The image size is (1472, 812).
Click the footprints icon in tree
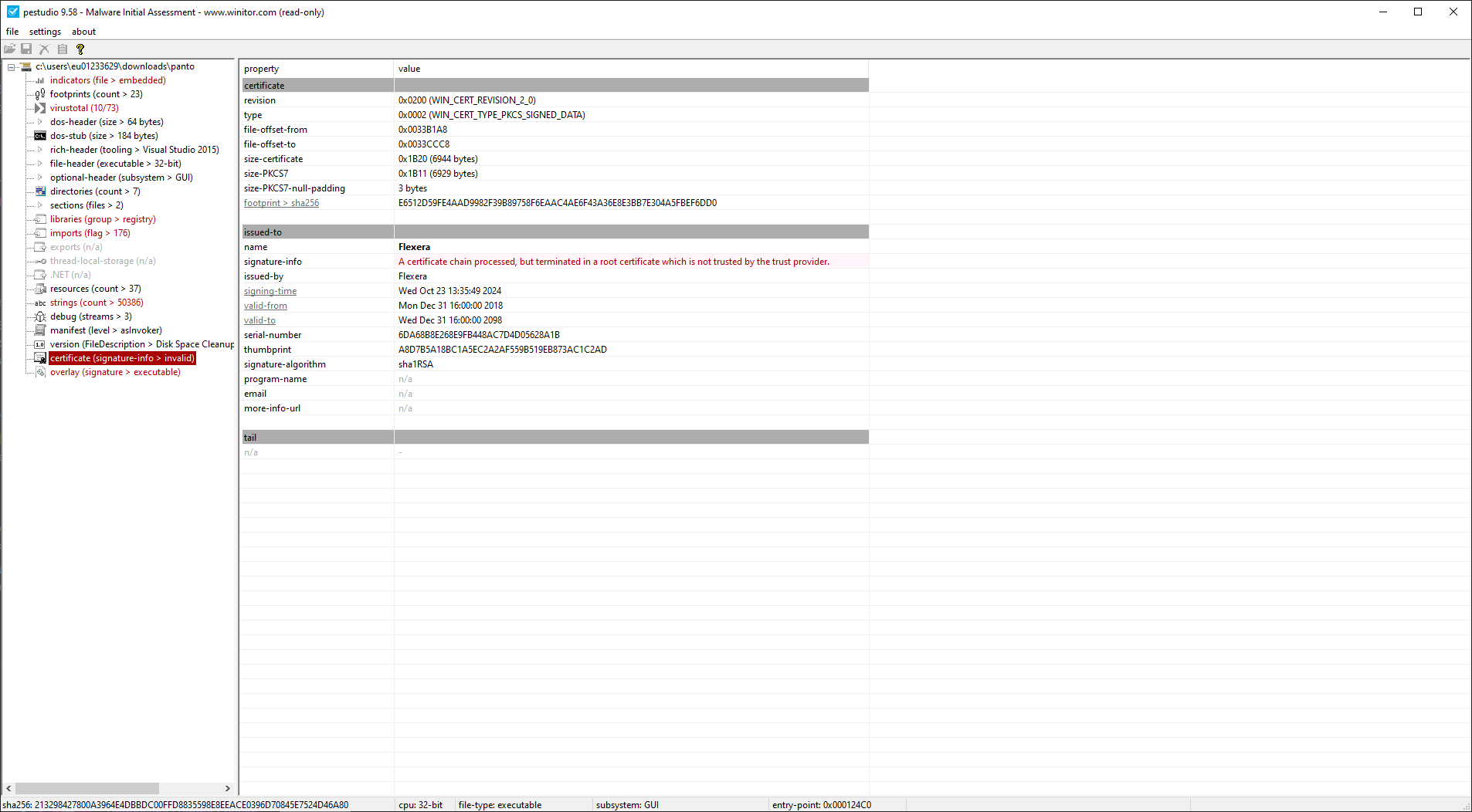tap(40, 94)
